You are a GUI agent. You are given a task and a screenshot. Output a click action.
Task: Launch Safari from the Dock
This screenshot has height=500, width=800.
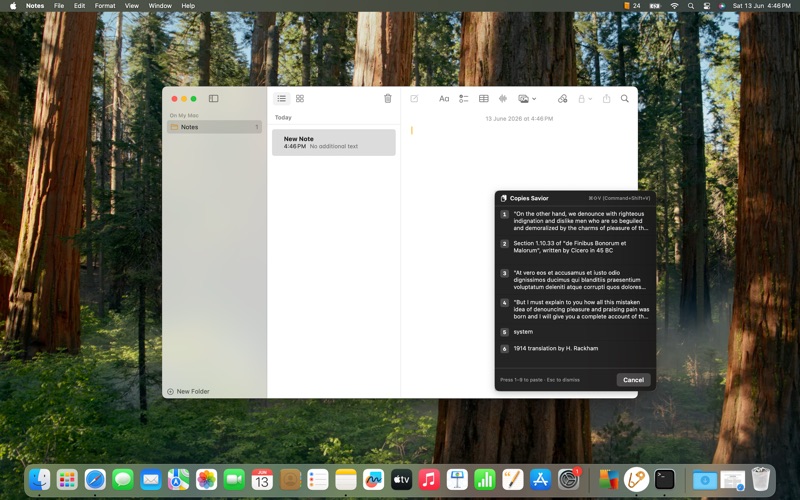[95, 480]
